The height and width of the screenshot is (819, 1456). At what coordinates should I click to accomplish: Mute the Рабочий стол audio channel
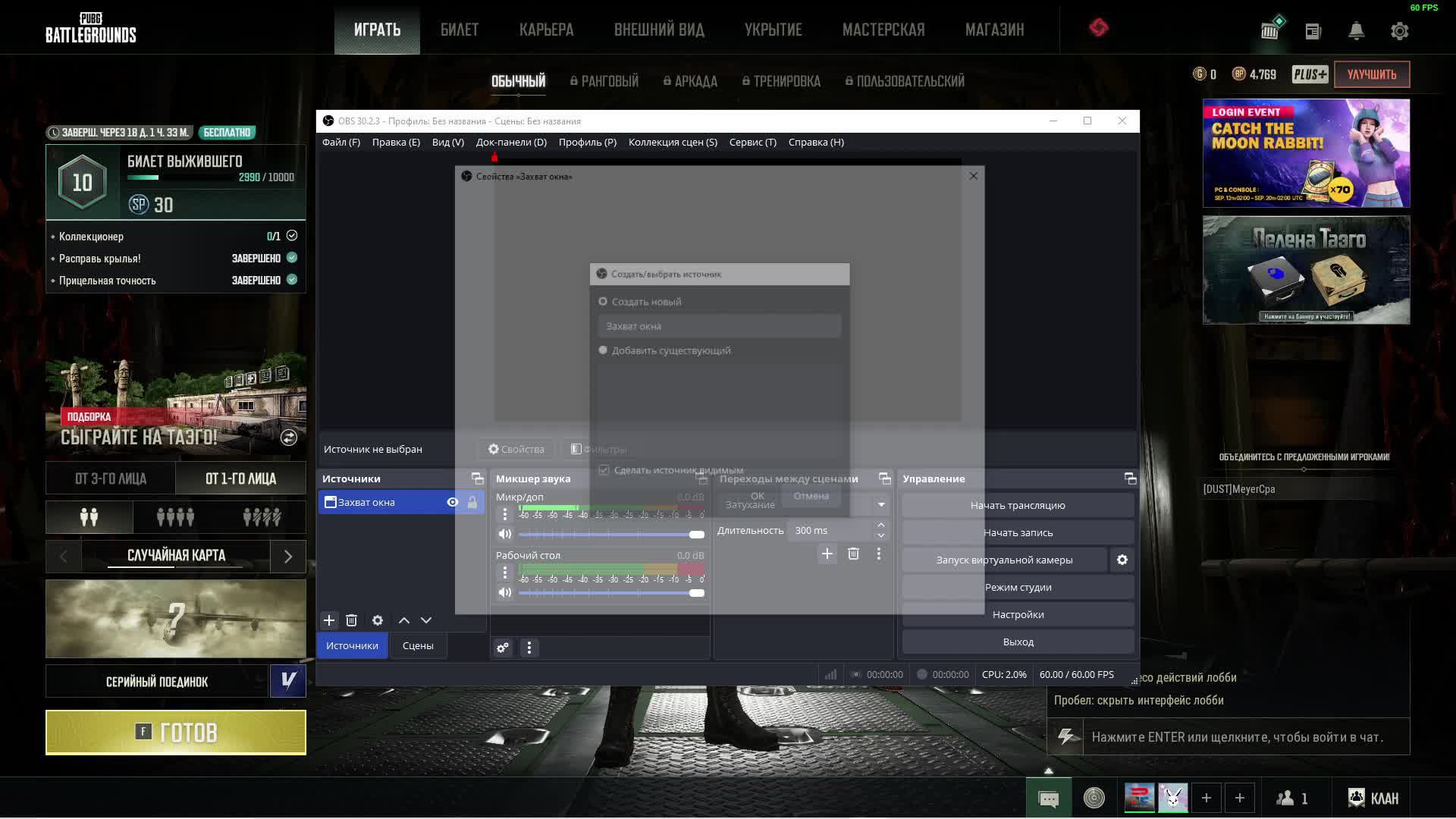(x=505, y=592)
